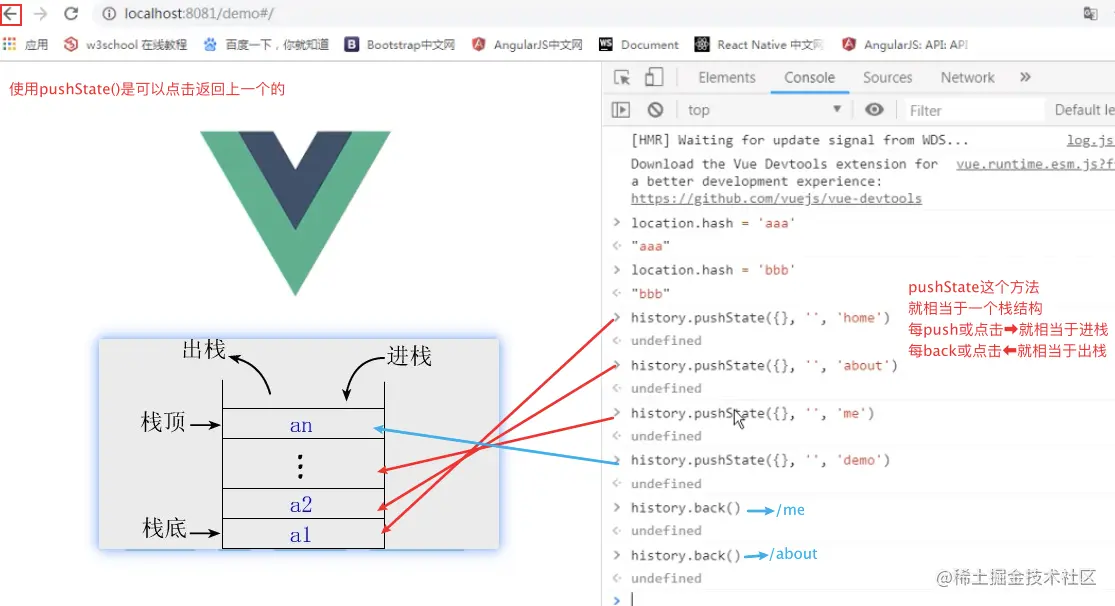Screen dimensions: 1115x606
Task: Click the pushState 'about' console entry
Action: [764, 365]
